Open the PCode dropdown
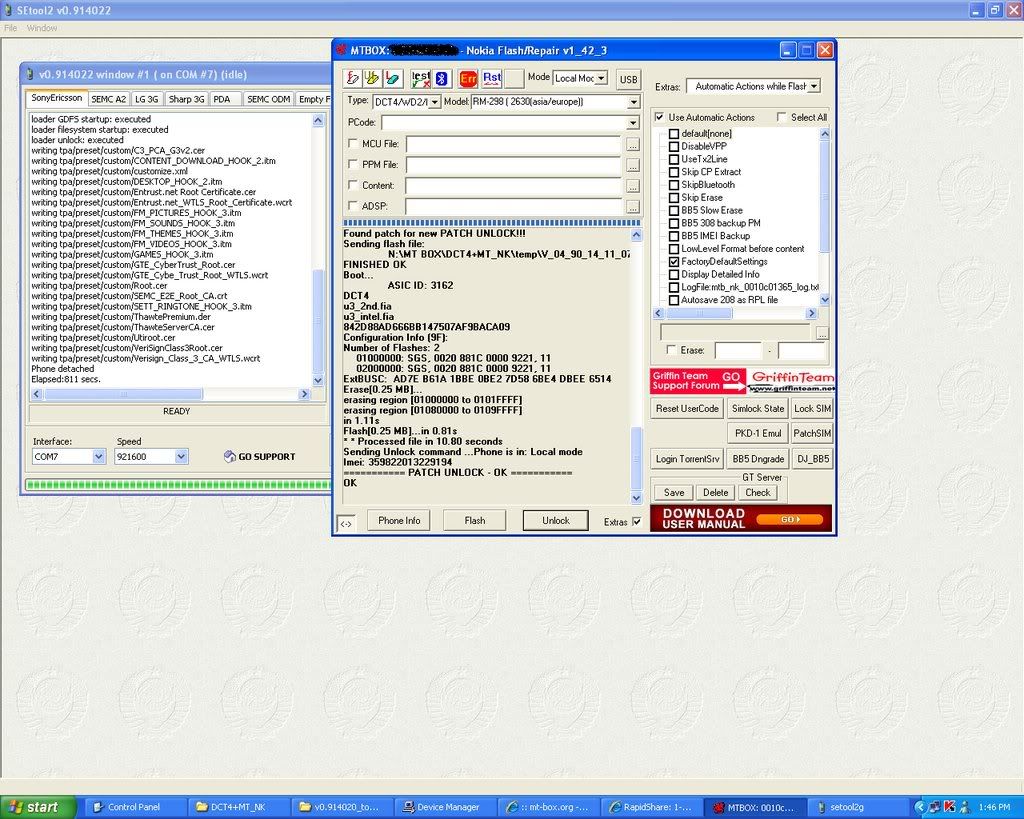 point(633,123)
